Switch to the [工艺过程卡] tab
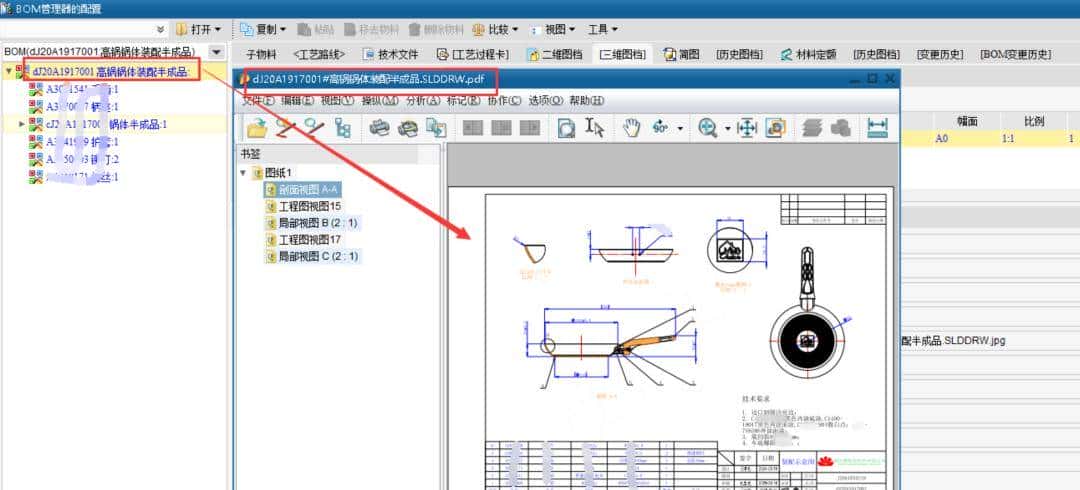The image size is (1080, 490). point(472,54)
